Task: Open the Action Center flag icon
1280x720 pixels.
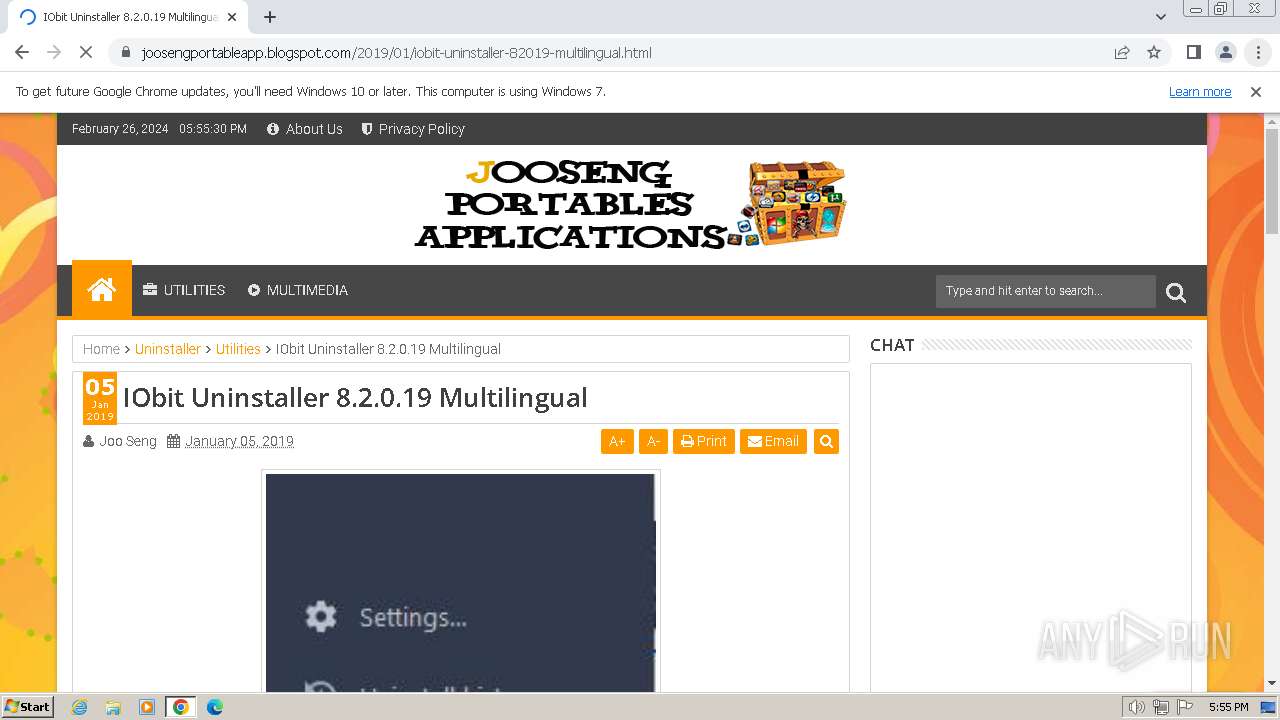Action: [x=1185, y=707]
